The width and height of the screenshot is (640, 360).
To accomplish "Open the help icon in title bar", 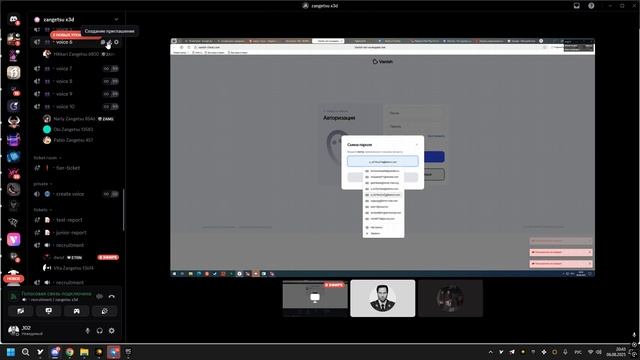I will [591, 6].
